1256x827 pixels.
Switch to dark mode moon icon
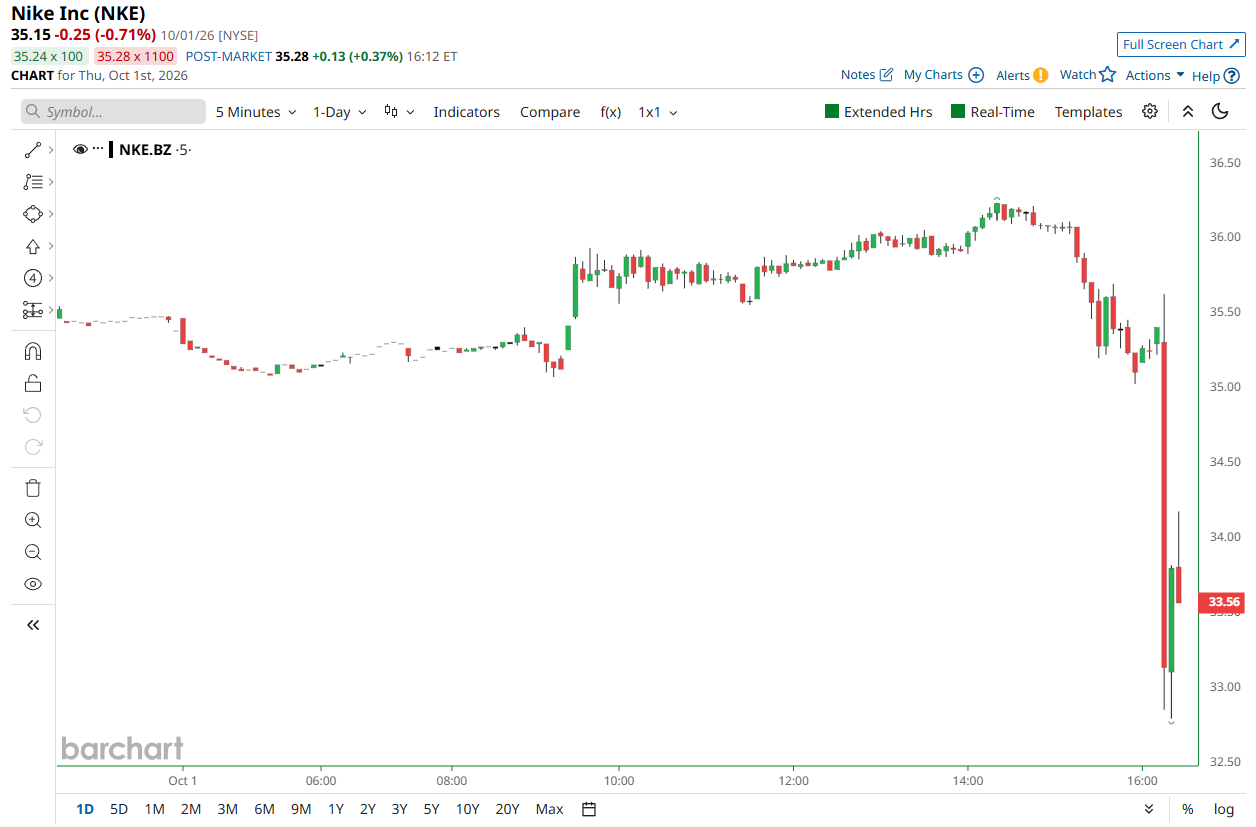pos(1220,112)
